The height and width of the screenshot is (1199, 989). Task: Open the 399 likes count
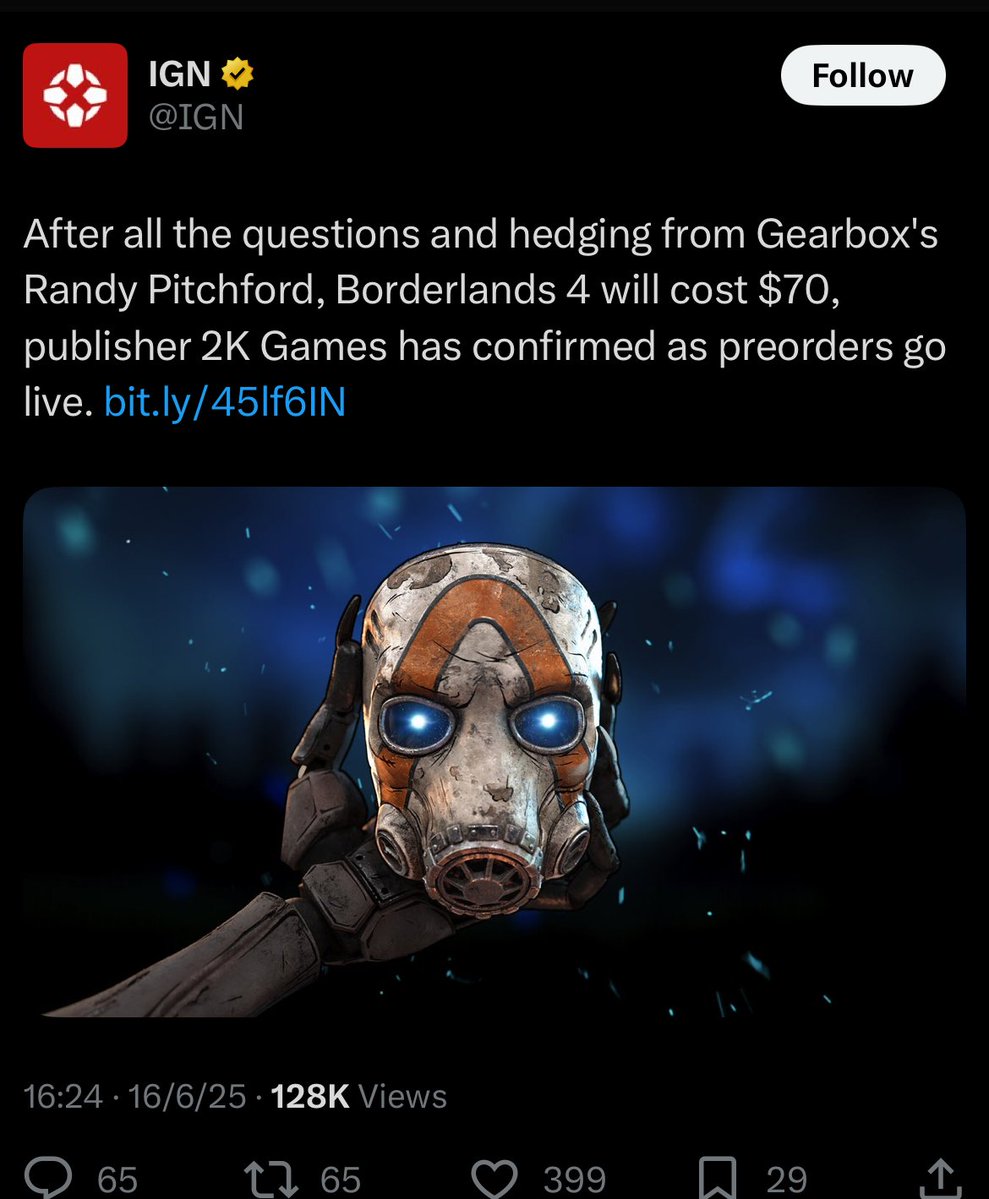pos(574,1179)
